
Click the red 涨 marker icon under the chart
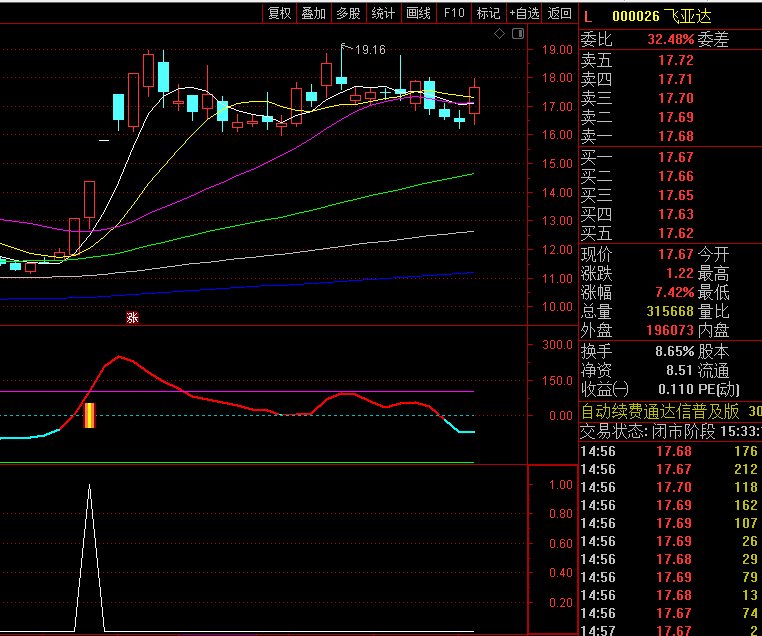(x=131, y=318)
